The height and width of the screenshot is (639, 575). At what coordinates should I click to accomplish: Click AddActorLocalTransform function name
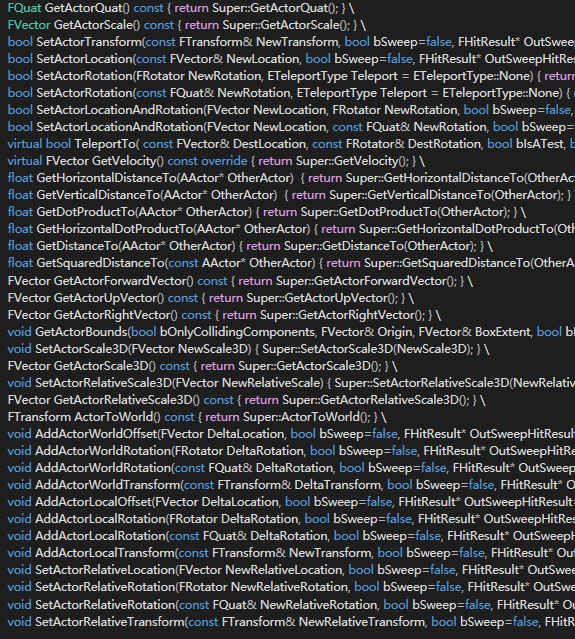104,553
